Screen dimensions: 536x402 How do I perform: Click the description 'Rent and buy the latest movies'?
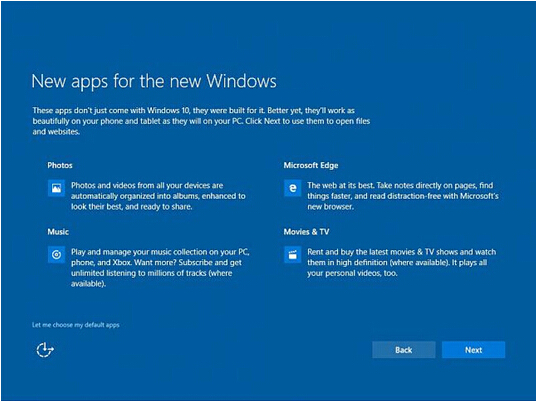[x=401, y=263]
